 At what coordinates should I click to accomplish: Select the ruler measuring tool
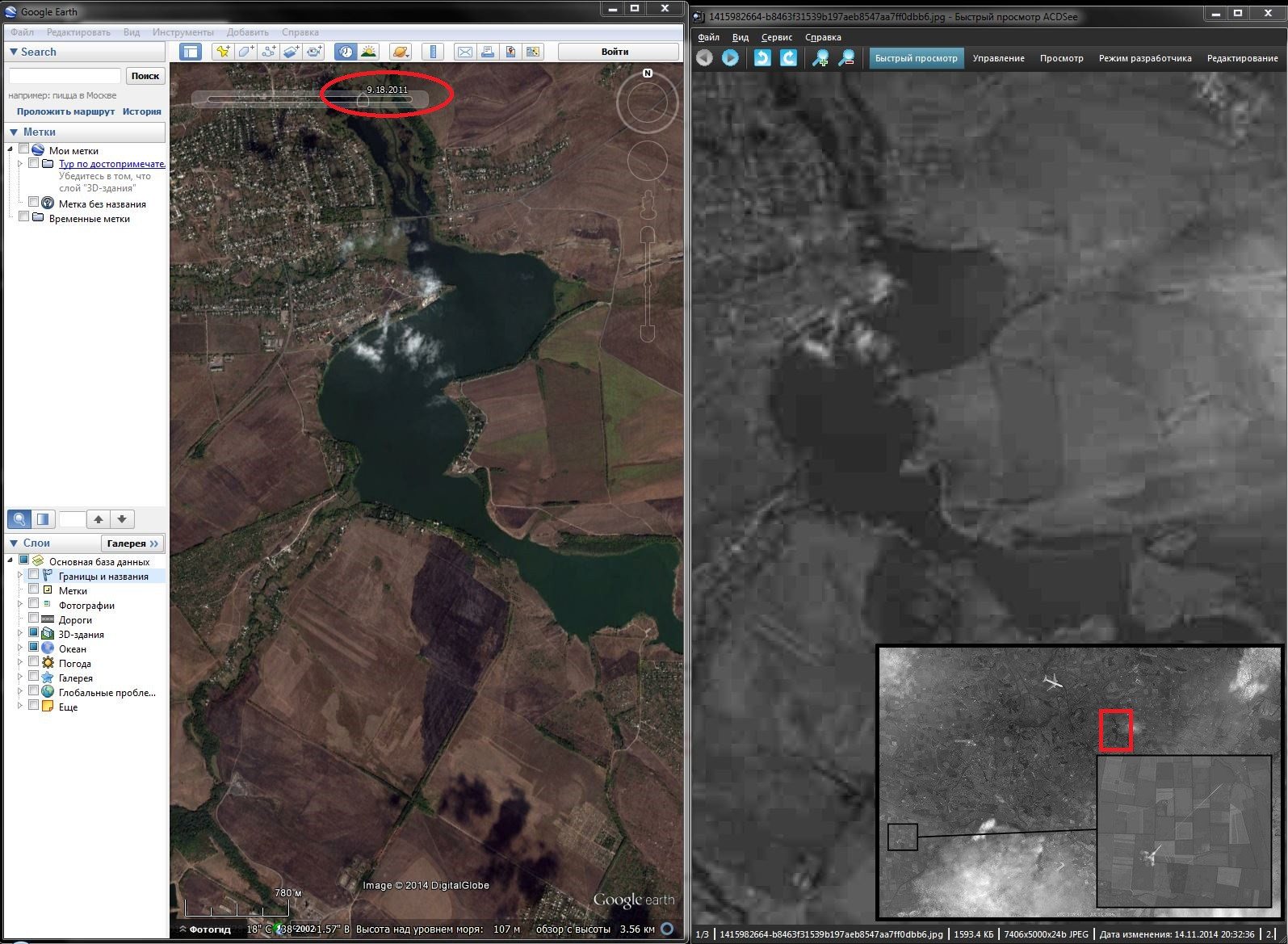[433, 52]
